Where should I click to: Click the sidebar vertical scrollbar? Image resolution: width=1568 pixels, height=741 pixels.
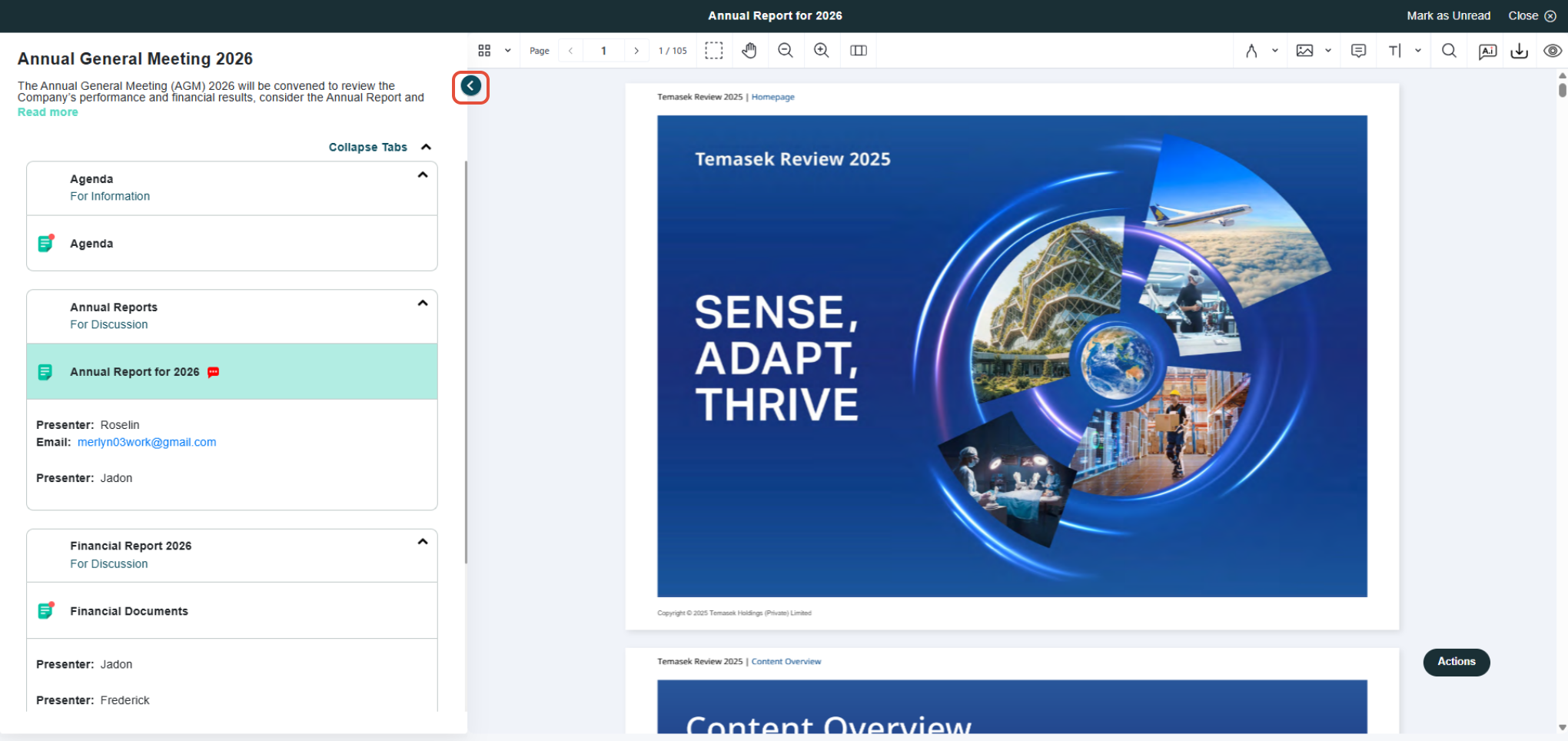coord(466,362)
